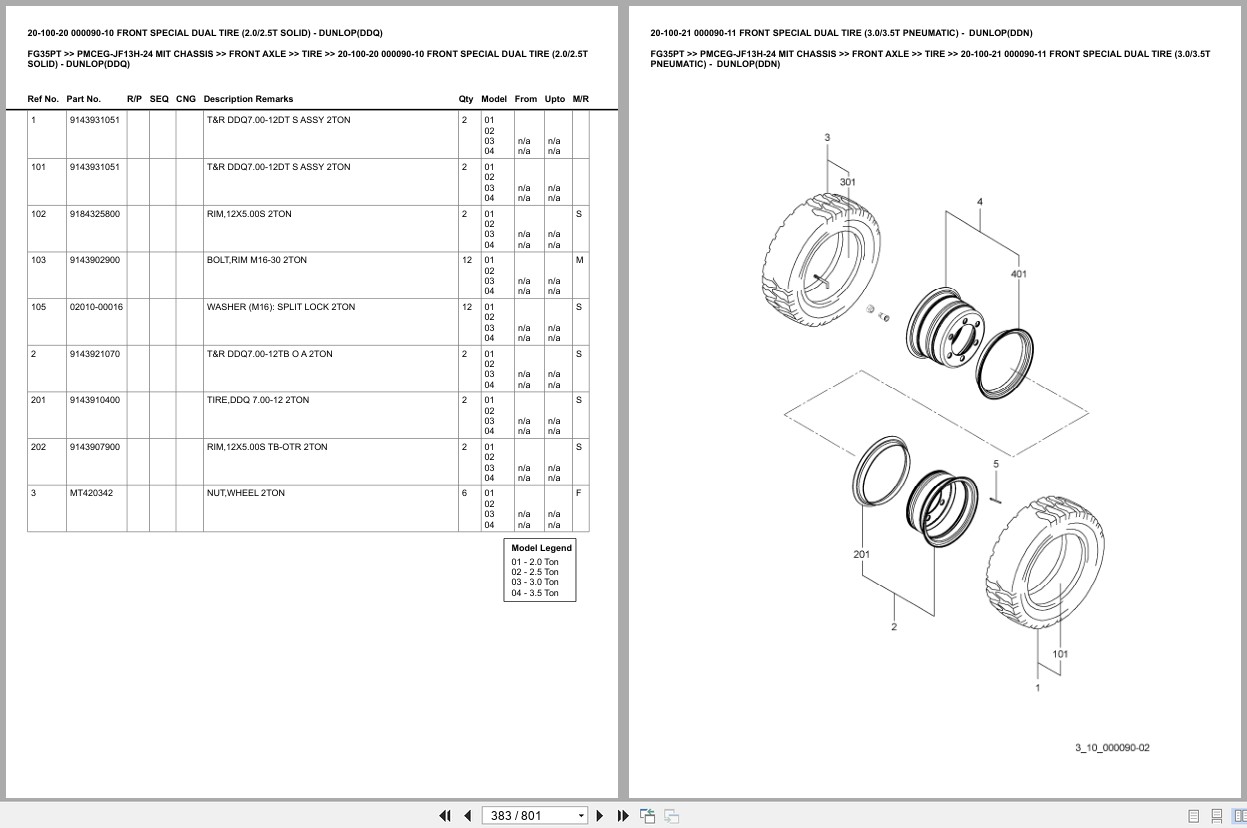Click the Description Remarks column header
Image resolution: width=1247 pixels, height=828 pixels.
click(x=248, y=99)
